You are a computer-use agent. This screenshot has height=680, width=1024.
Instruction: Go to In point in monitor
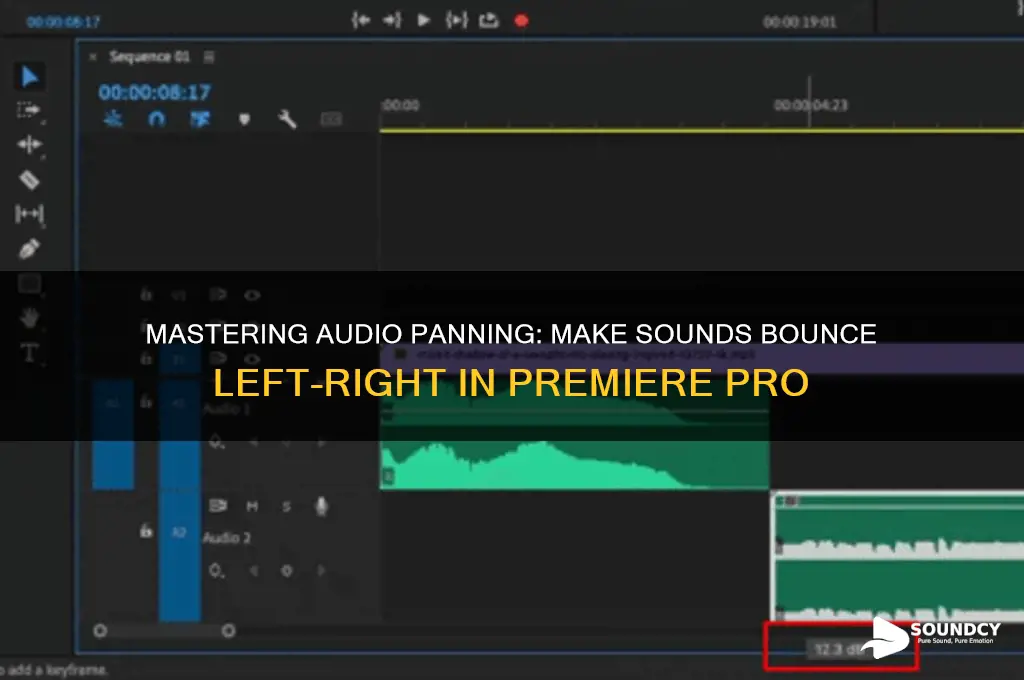coord(360,21)
